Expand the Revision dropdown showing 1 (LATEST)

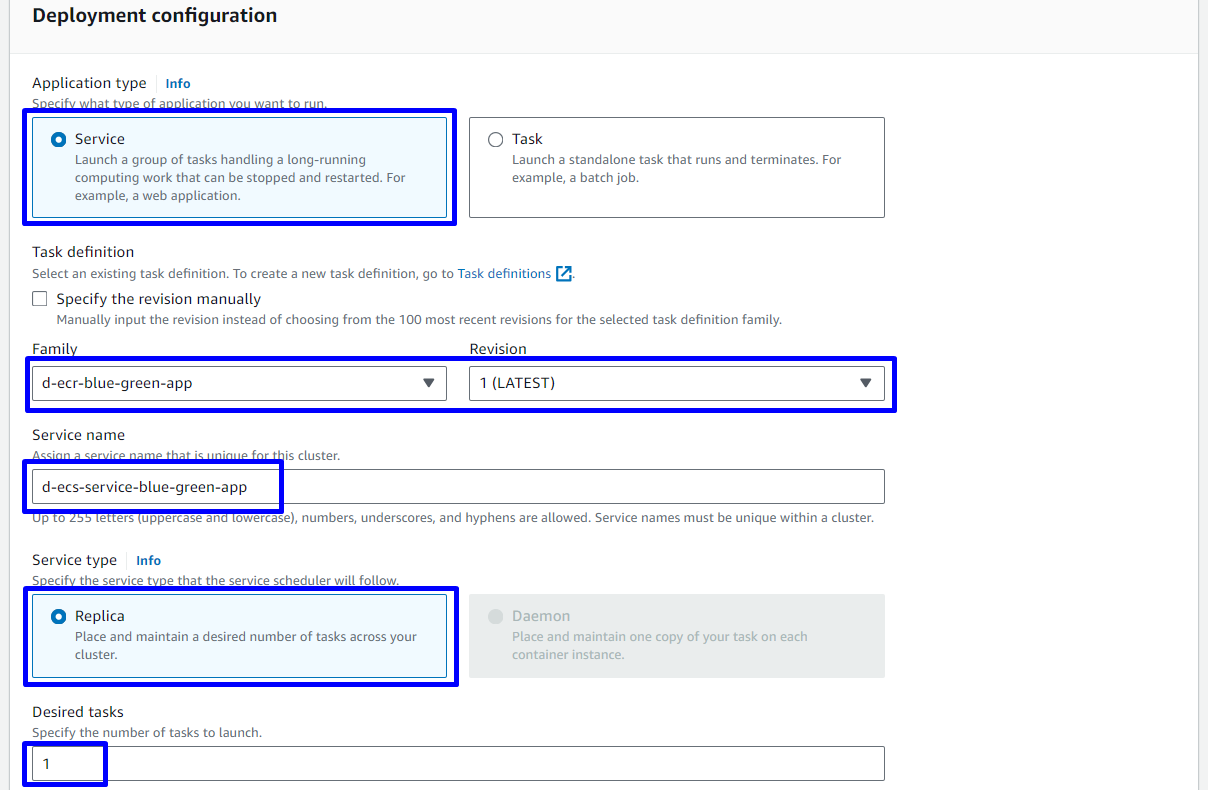tap(660, 383)
